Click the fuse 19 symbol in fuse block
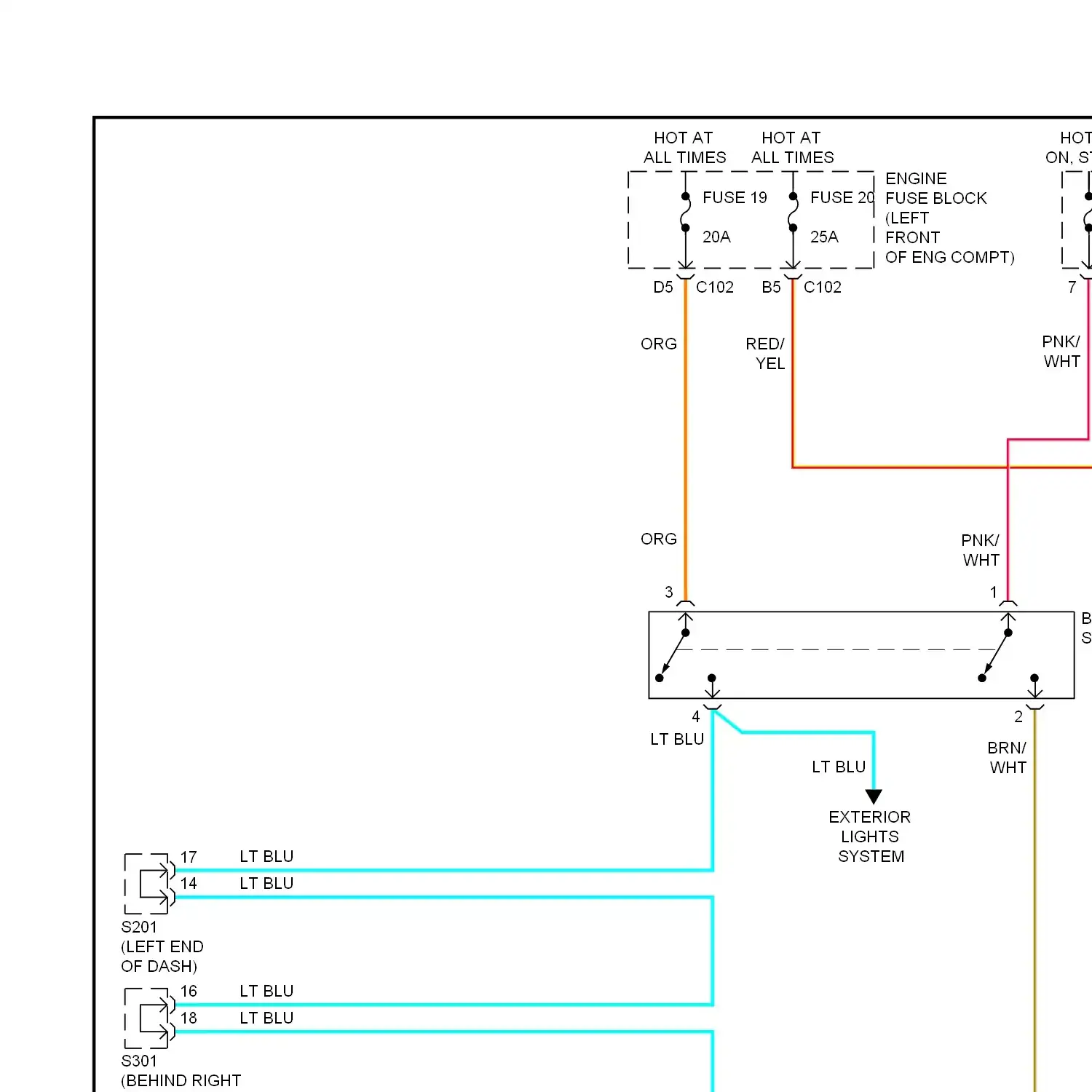 (x=685, y=213)
